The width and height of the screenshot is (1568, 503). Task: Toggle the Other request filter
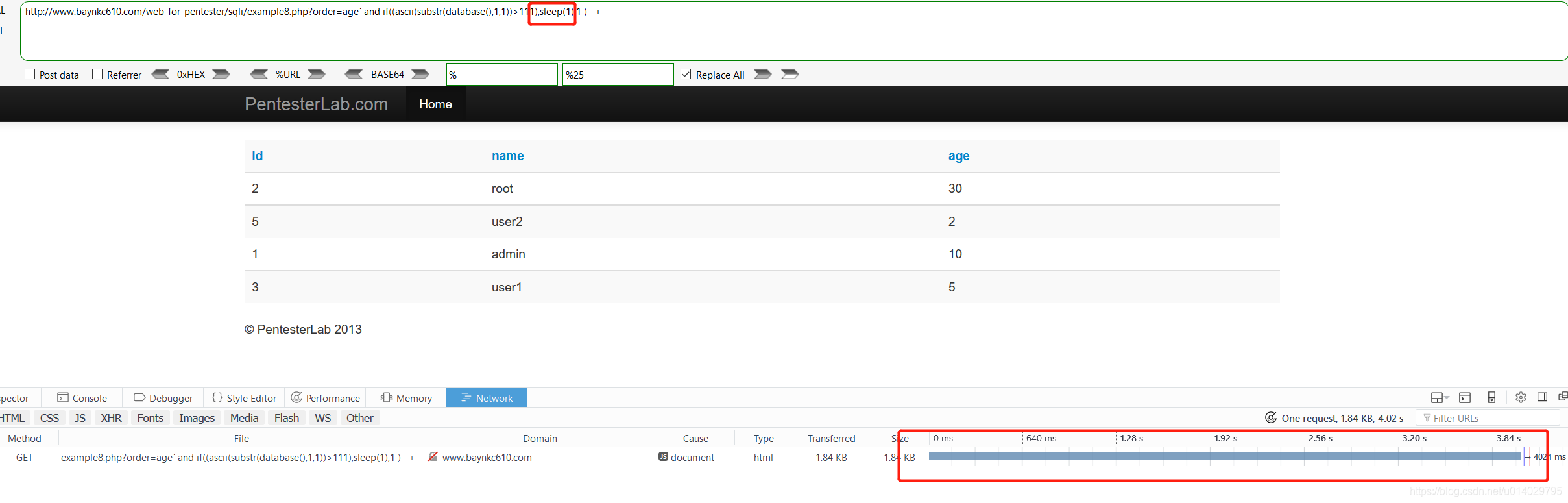(x=360, y=418)
